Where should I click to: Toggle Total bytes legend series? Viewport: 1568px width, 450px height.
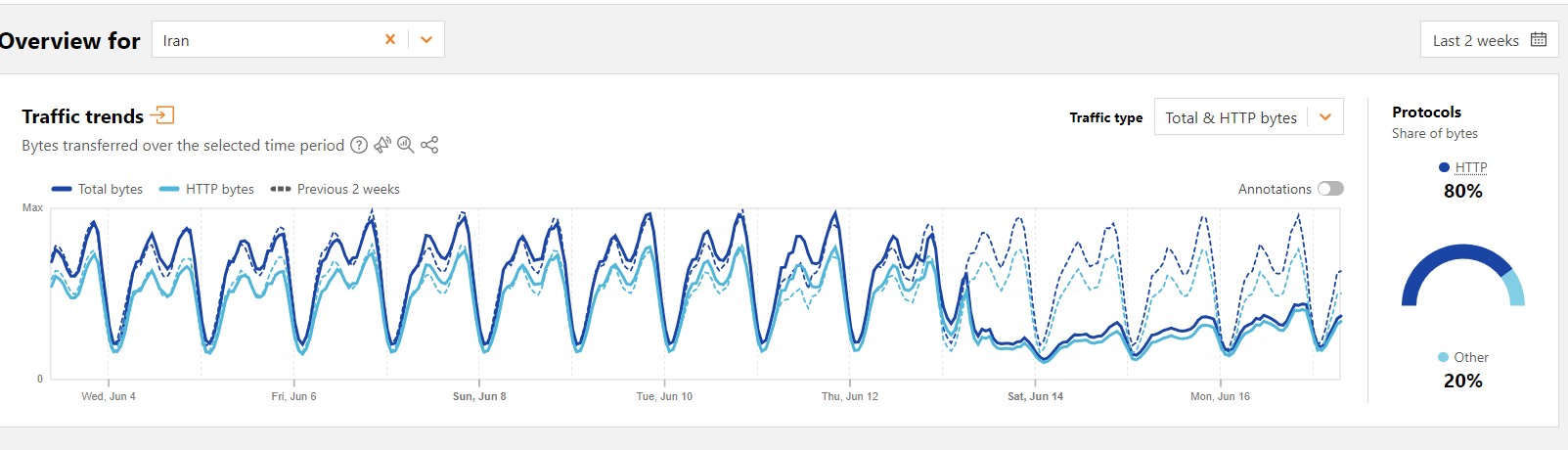click(97, 189)
